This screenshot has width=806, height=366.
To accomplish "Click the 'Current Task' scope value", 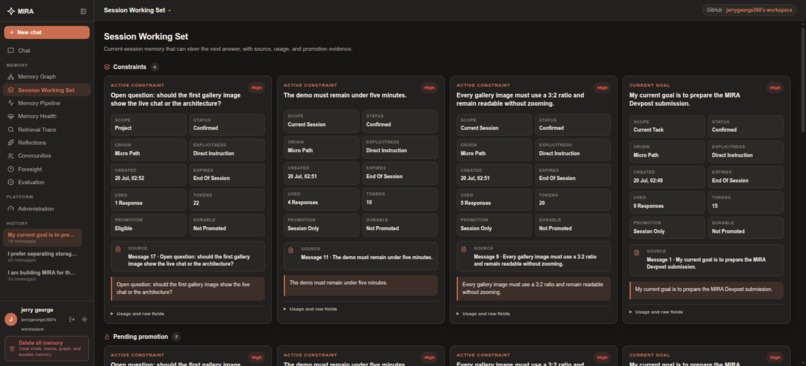I will click(648, 130).
